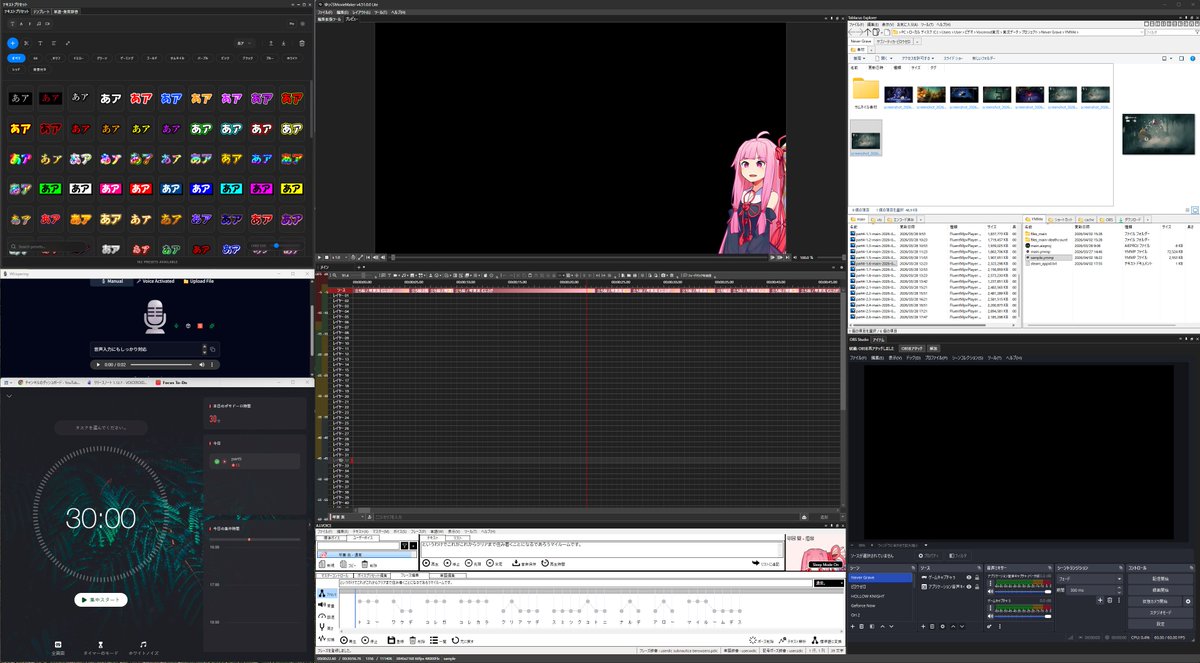
Task: Switch to the テンプレート tab in text preset window
Action: tap(41, 12)
